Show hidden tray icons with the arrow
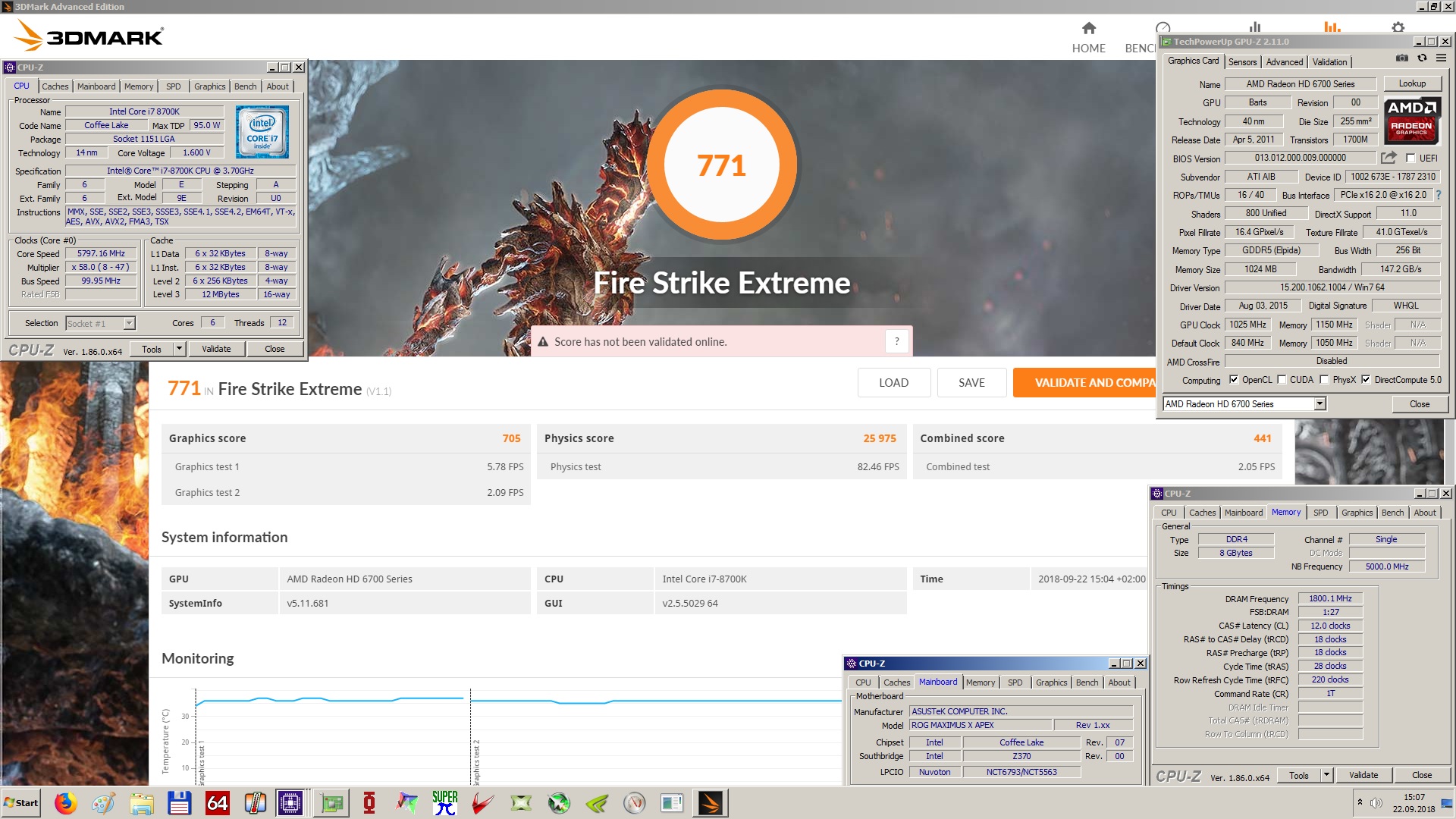Screen dimensions: 1456x819 click(1360, 802)
